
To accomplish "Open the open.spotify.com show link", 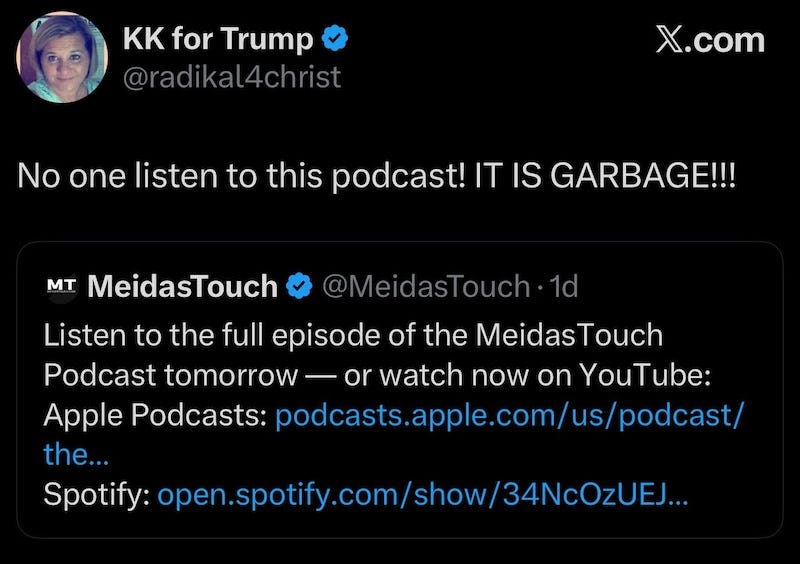I will coord(422,495).
